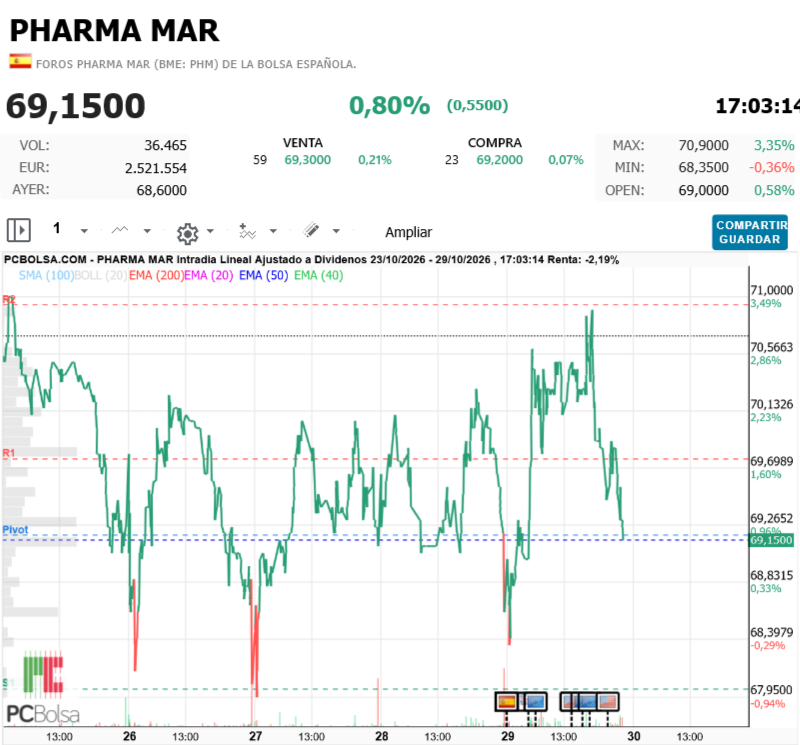Screen dimensions: 800x745
Task: Click the -0,36% MIN percentage
Action: [x=771, y=167]
